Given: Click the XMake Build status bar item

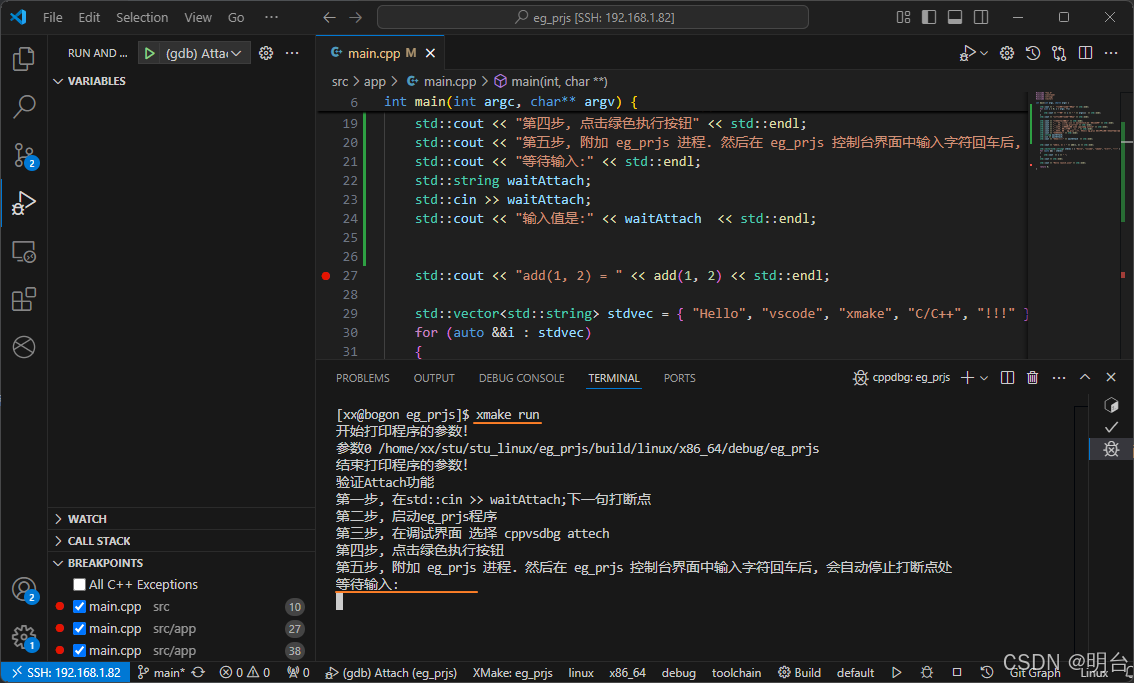Looking at the screenshot, I should (x=799, y=672).
